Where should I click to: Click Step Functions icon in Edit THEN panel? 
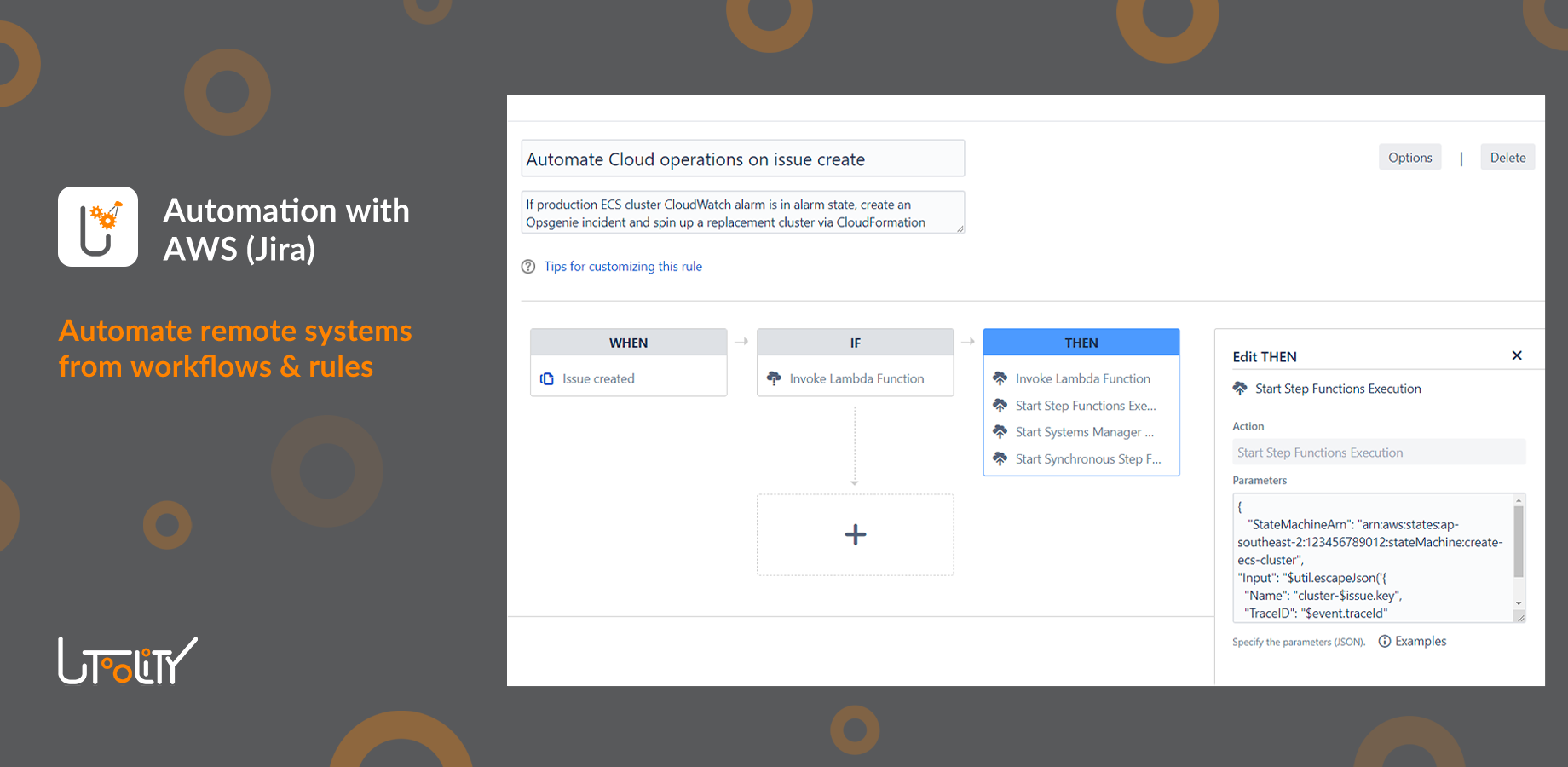point(1241,389)
